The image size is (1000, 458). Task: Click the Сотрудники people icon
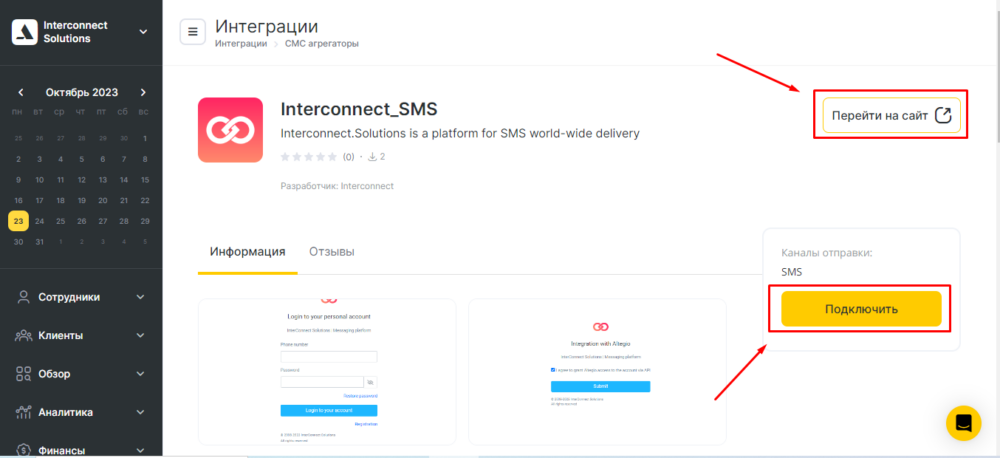(x=22, y=297)
